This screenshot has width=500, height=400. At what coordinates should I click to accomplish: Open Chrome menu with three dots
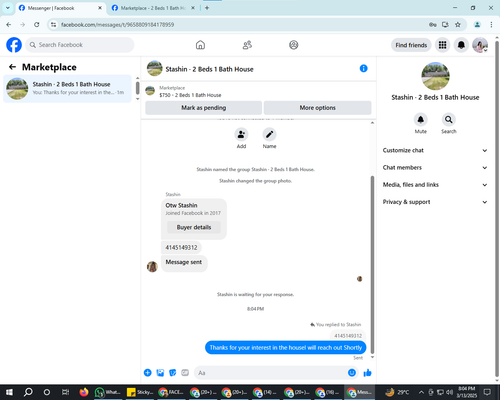491,25
